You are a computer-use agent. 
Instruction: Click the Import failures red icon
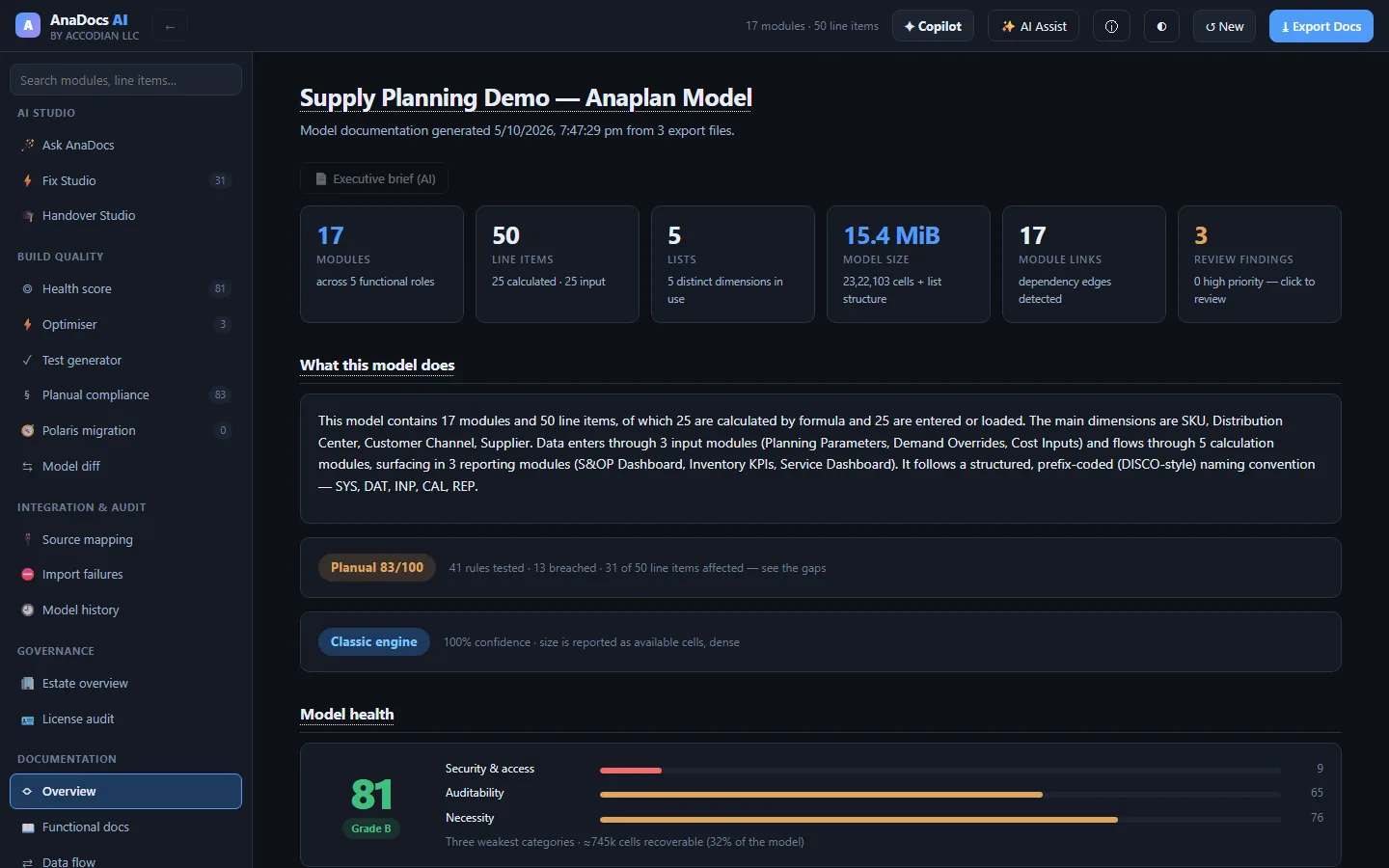pos(27,574)
